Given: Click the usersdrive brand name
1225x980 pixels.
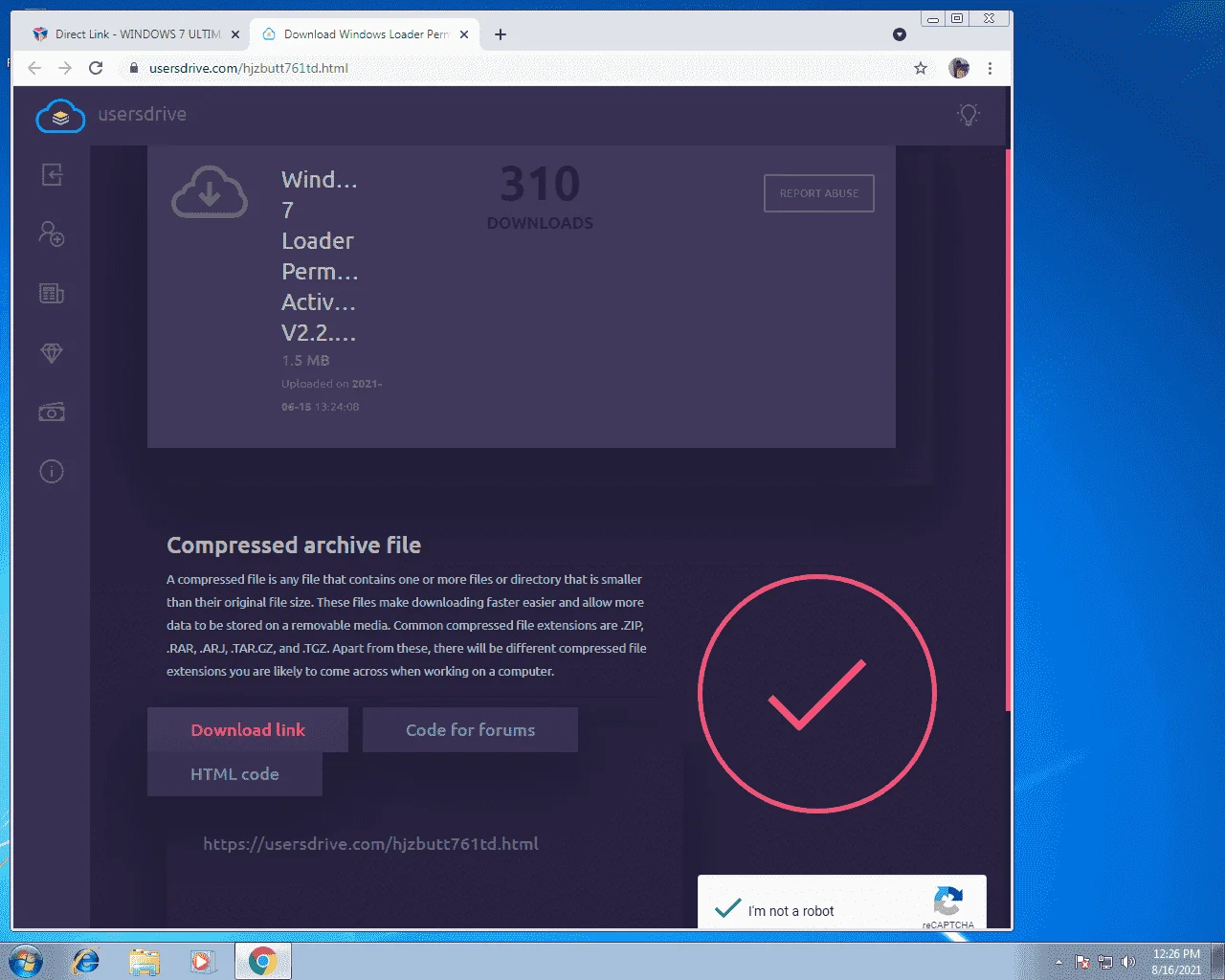Looking at the screenshot, I should coord(143,114).
